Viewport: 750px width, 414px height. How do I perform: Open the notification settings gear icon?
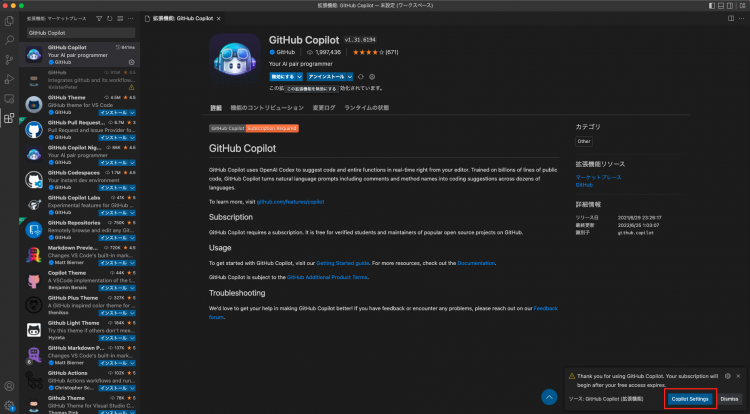pos(728,376)
